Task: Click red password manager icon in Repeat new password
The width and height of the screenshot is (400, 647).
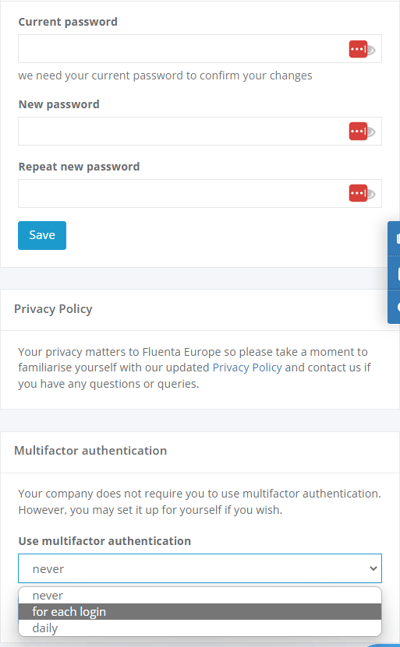Action: (358, 193)
